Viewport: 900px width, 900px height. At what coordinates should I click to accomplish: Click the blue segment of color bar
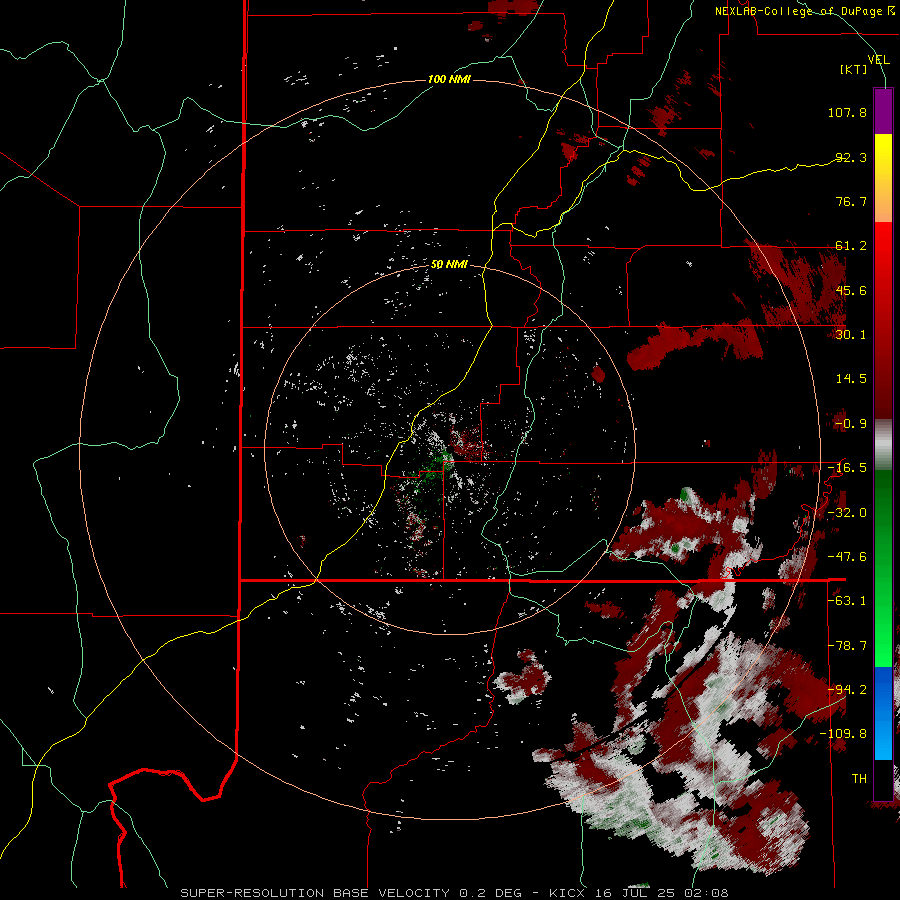pos(883,713)
